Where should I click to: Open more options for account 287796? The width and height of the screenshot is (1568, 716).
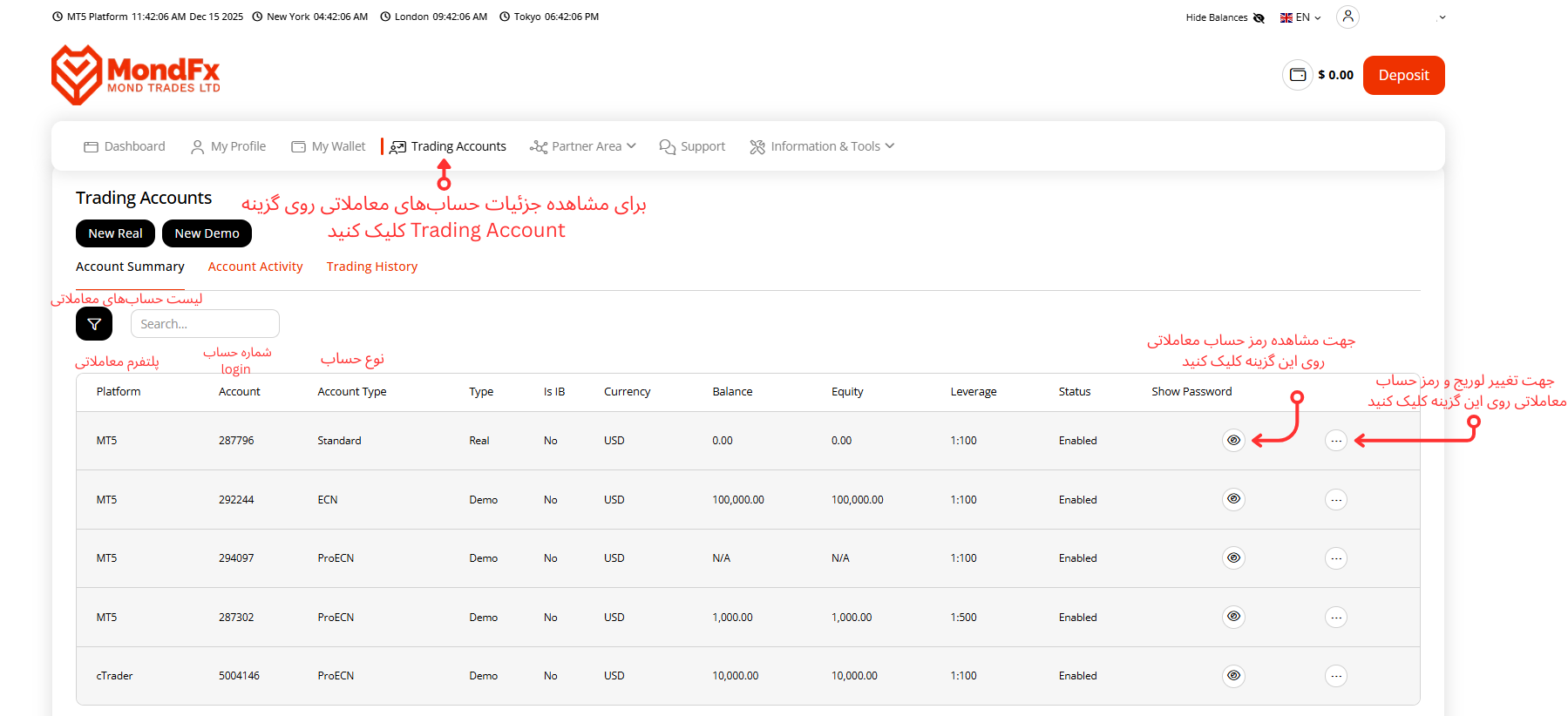point(1335,441)
